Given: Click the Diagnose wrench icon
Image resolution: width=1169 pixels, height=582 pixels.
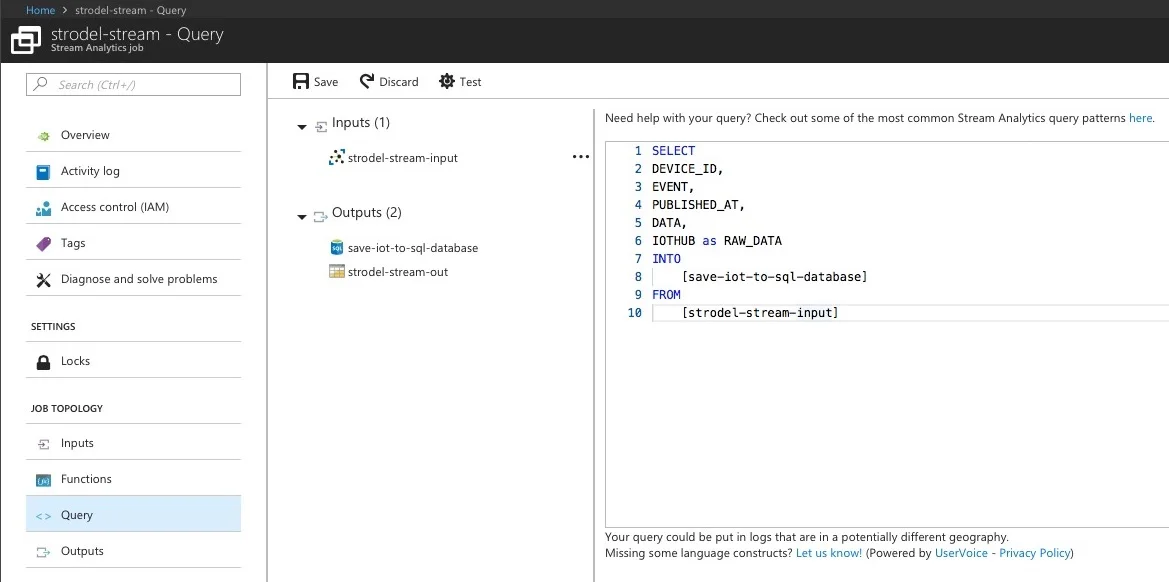Looking at the screenshot, I should click(x=43, y=279).
